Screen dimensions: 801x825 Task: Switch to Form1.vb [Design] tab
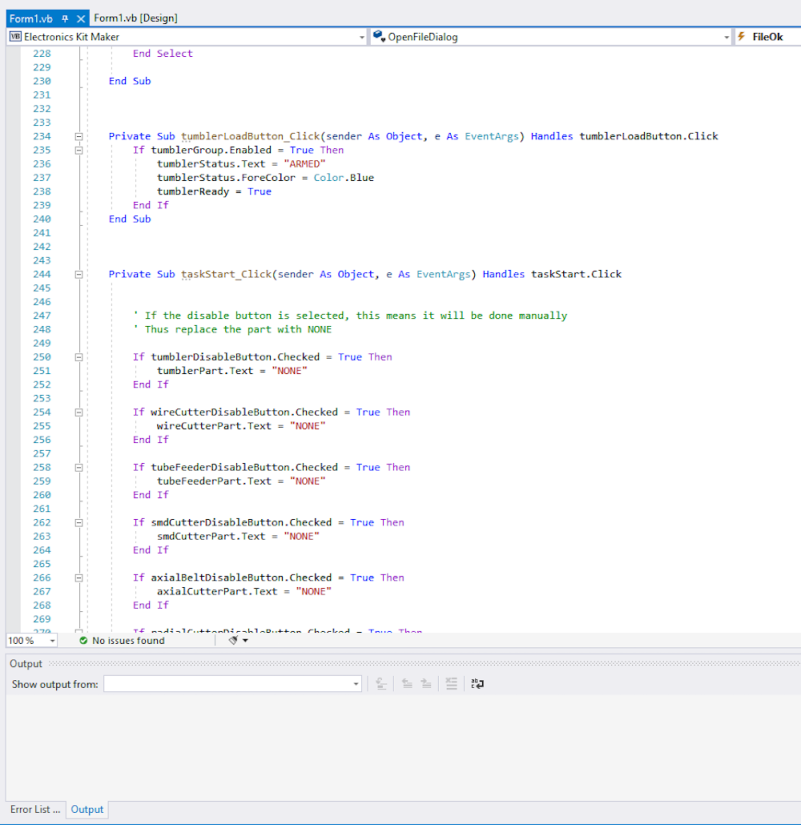click(x=135, y=18)
